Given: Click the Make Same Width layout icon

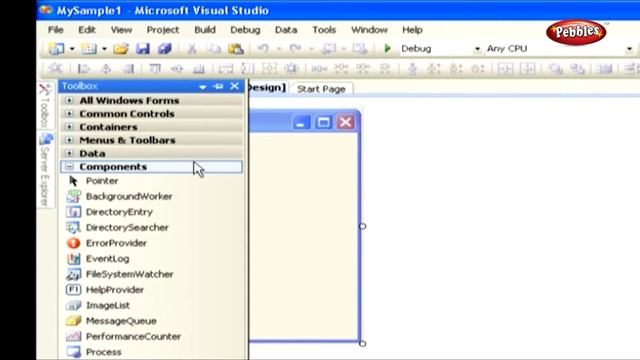Looking at the screenshot, I should pyautogui.click(x=225, y=69).
